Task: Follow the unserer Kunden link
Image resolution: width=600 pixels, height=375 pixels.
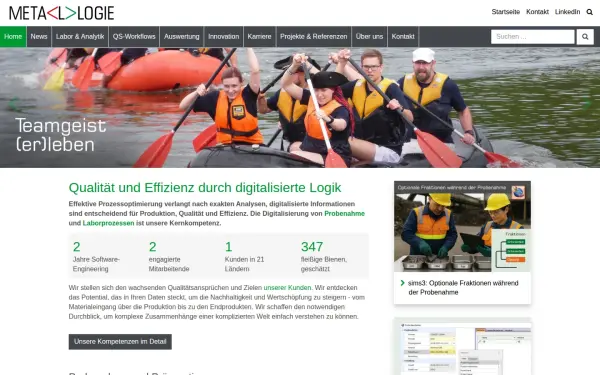Action: (287, 288)
